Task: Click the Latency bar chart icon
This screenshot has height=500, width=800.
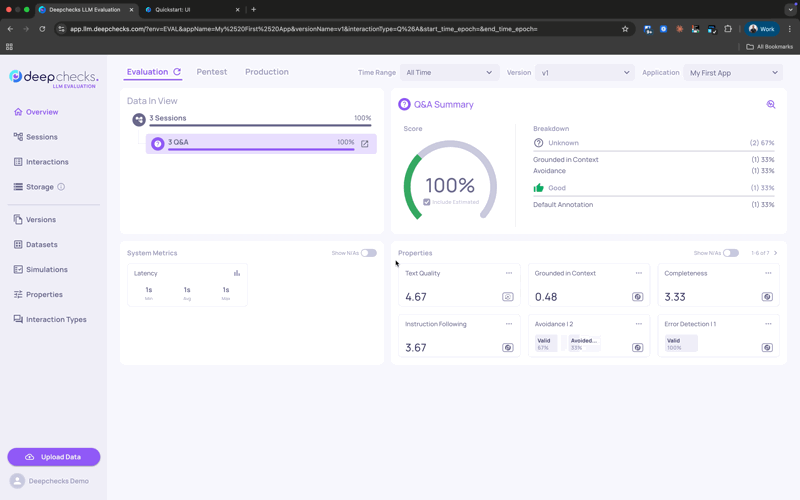Action: tap(237, 273)
